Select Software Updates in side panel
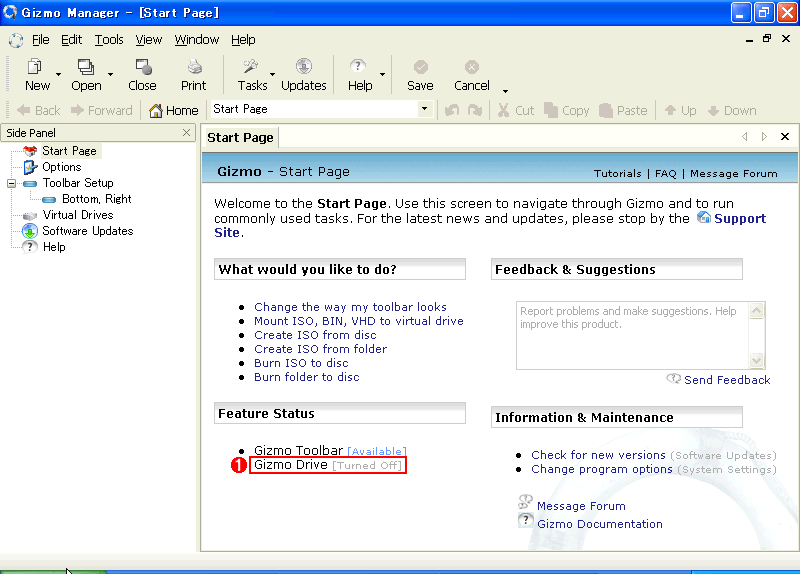 tap(87, 231)
